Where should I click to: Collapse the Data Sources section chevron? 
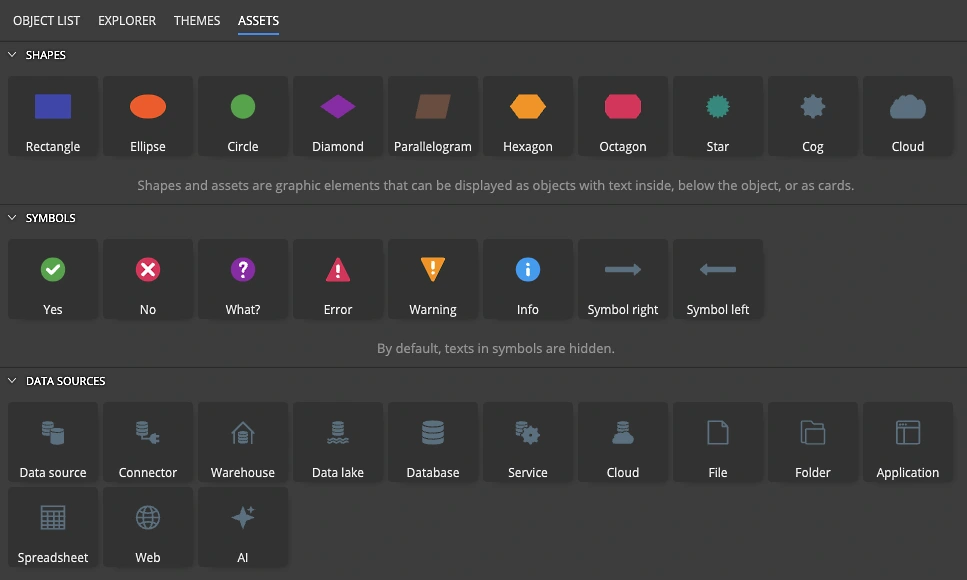point(12,381)
